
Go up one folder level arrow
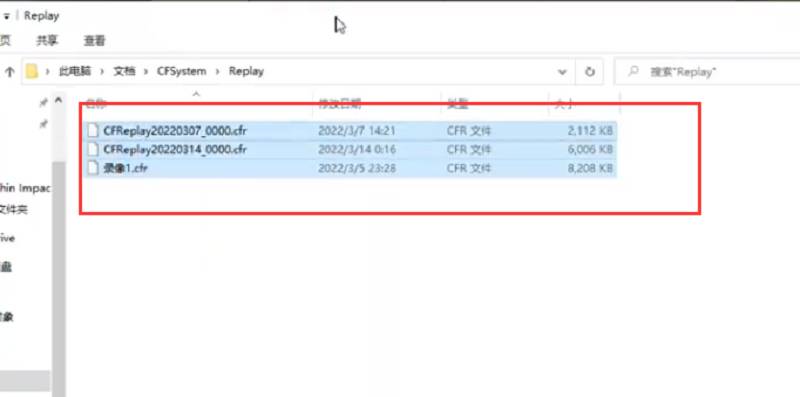(x=9, y=72)
